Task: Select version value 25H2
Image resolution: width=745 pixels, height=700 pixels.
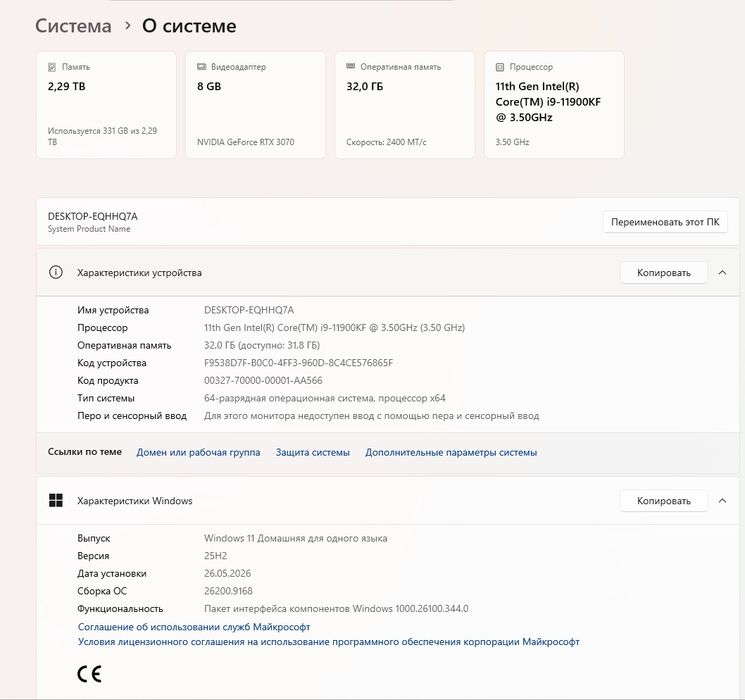Action: click(215, 556)
